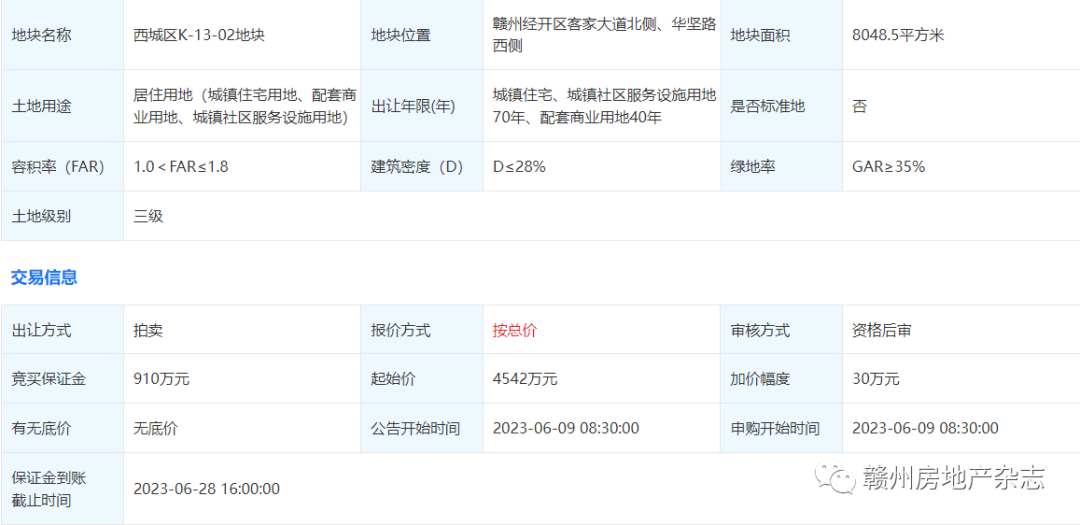This screenshot has height=525, width=1080.
Task: Click the 资格后审 value
Action: (x=882, y=330)
